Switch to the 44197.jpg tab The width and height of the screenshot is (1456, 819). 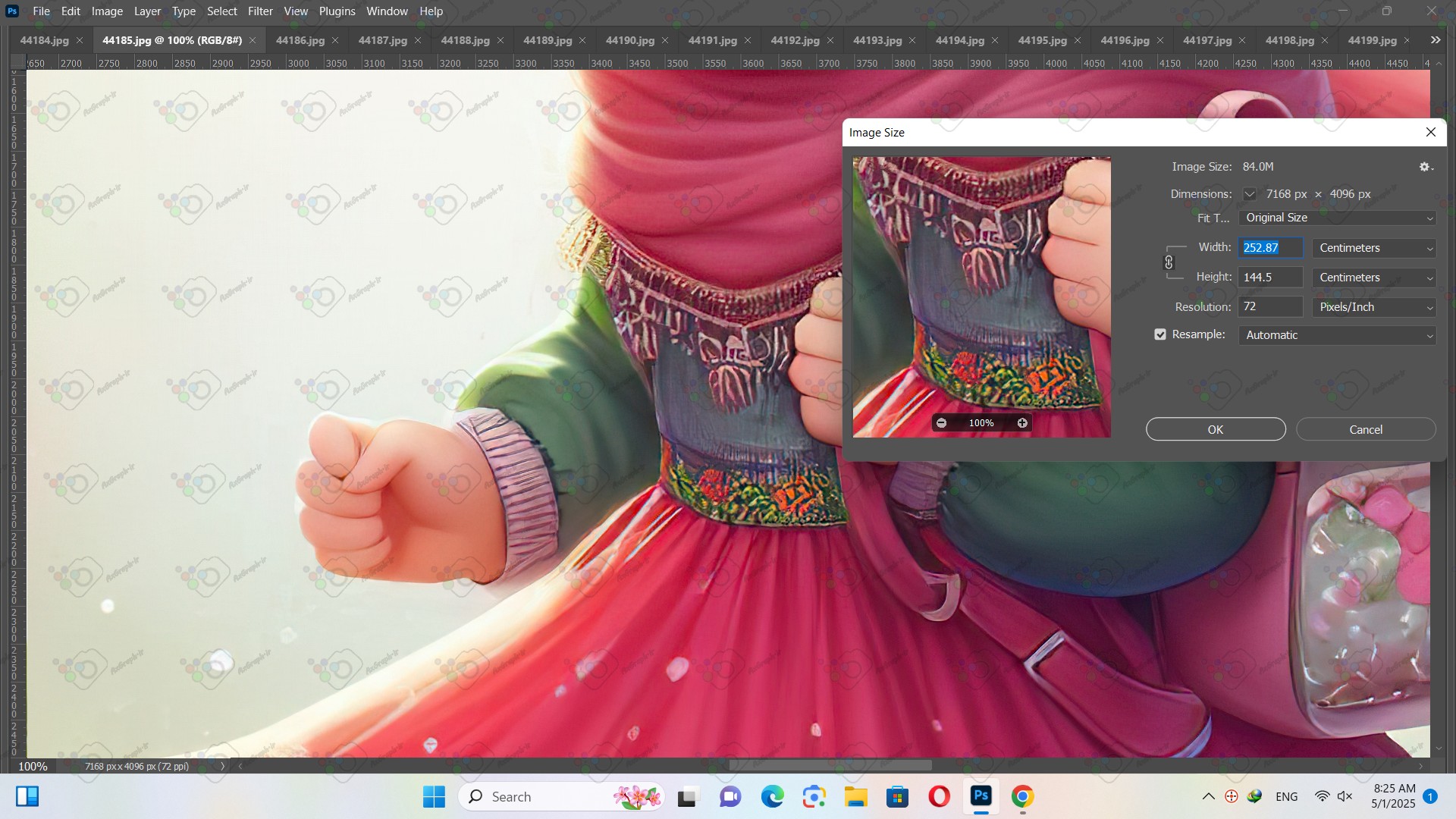(x=1207, y=40)
